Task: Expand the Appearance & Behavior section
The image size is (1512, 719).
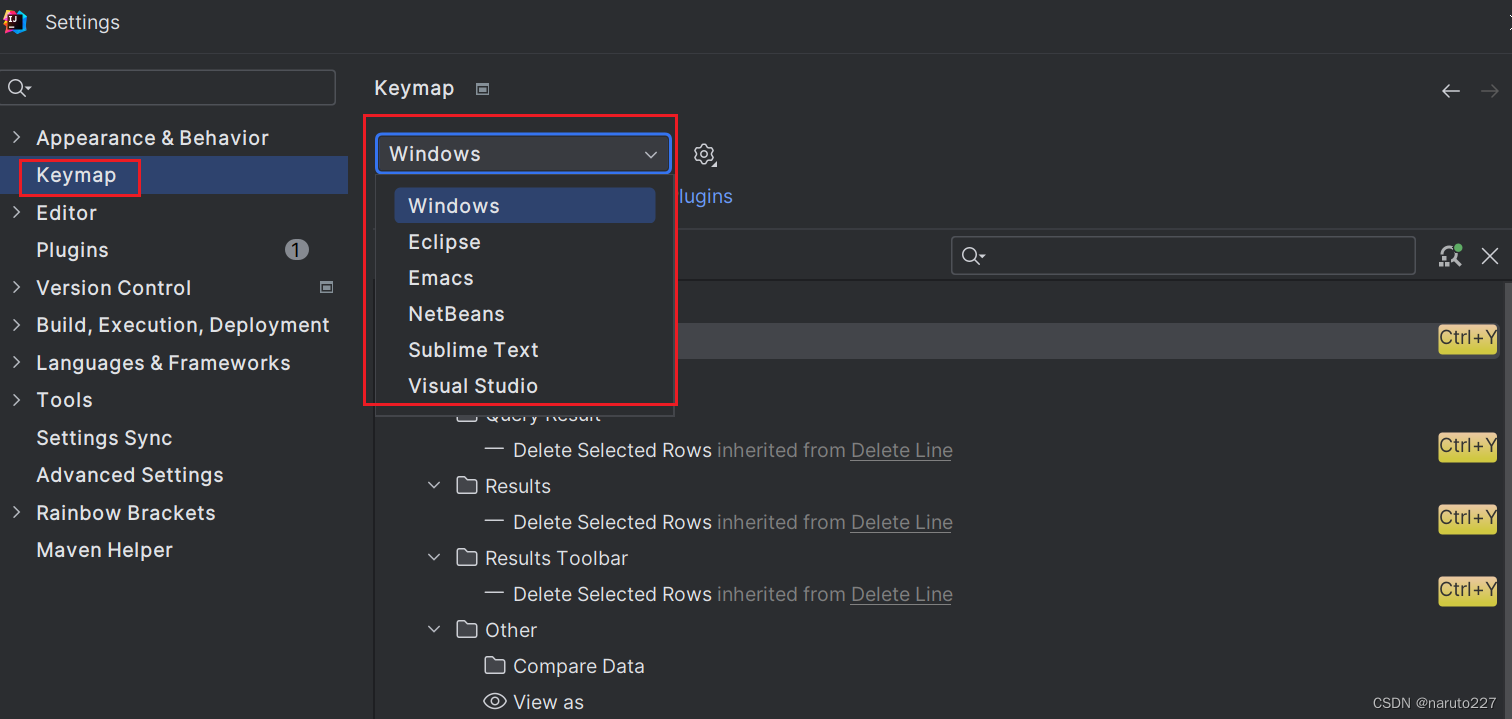Action: tap(16, 137)
